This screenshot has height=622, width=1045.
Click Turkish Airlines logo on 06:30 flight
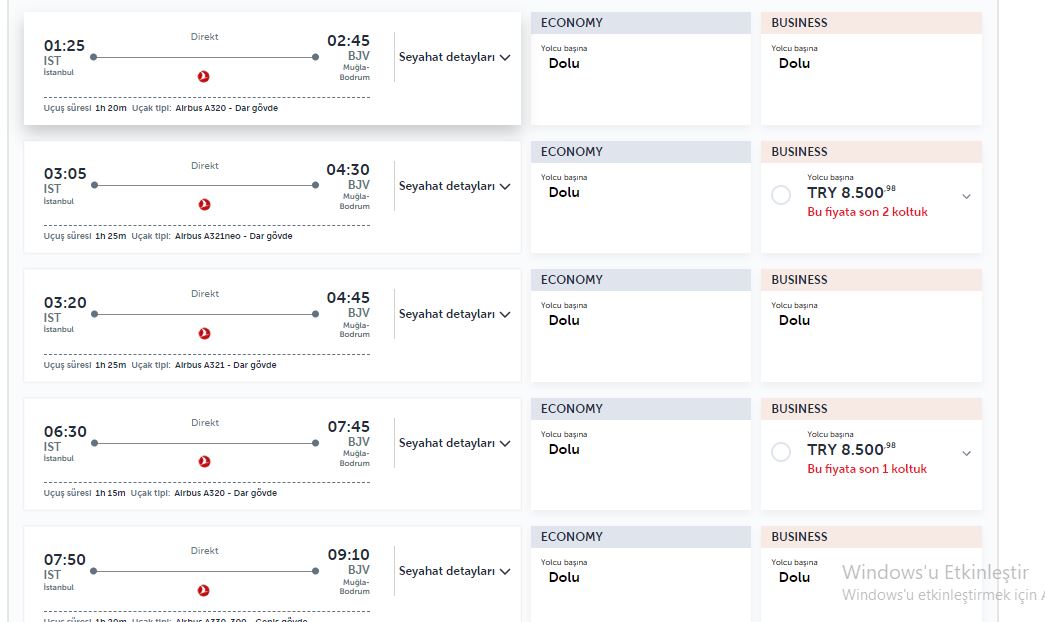[x=205, y=462]
